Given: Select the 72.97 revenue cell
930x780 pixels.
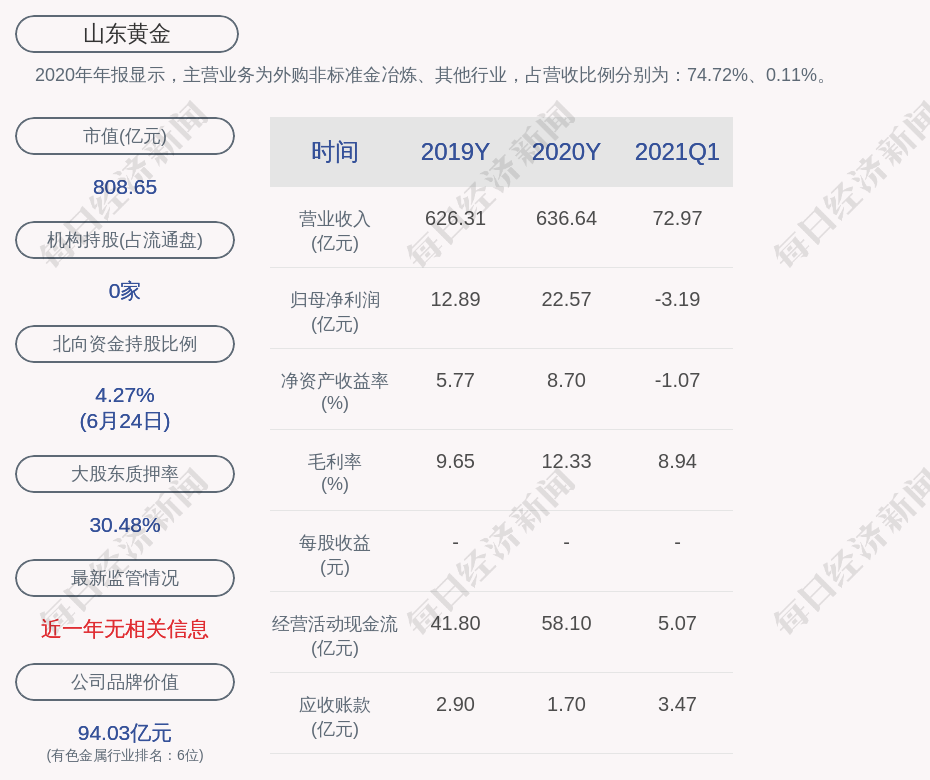Looking at the screenshot, I should (x=677, y=218).
